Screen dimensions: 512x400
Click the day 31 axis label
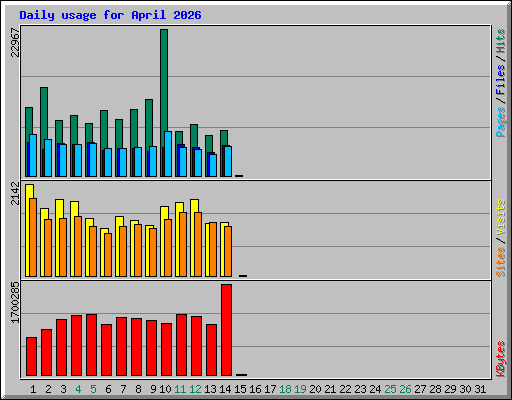[x=480, y=389]
